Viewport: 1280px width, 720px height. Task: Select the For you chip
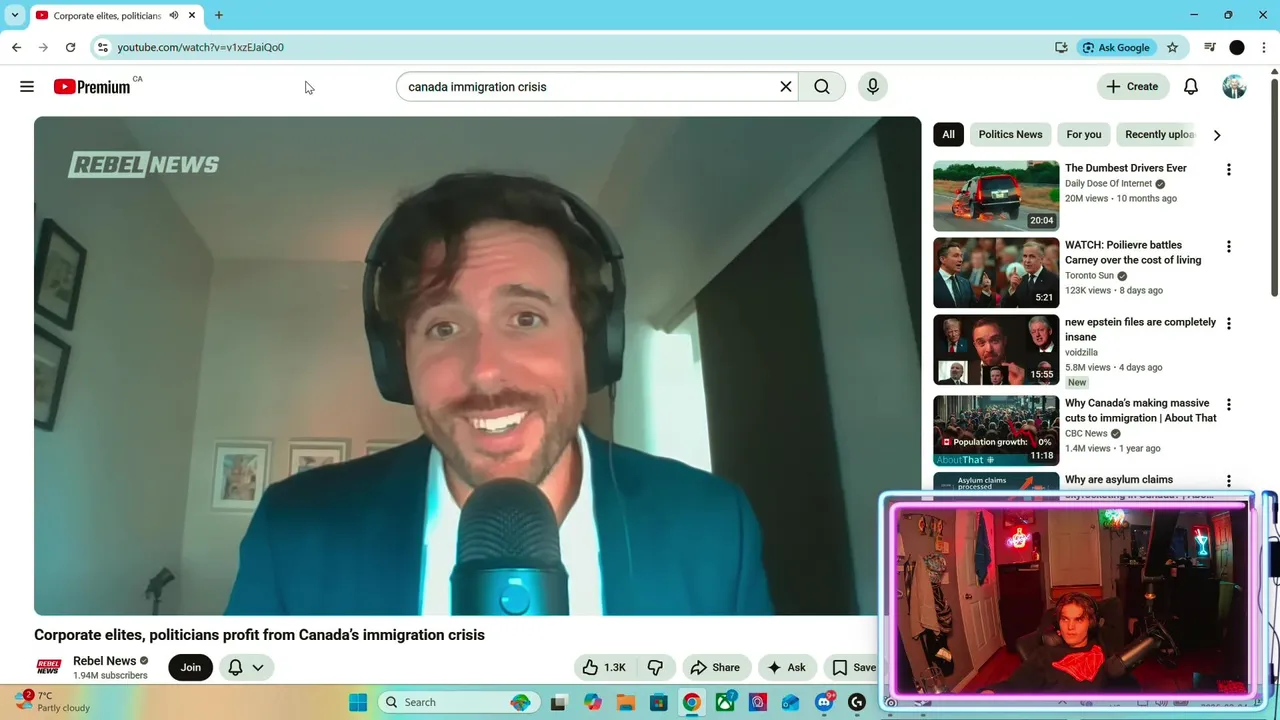tap(1084, 134)
